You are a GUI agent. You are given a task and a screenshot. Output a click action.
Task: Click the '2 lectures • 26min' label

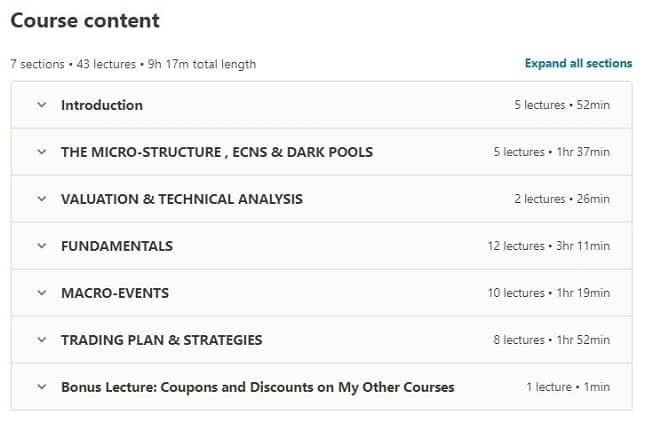[562, 199]
